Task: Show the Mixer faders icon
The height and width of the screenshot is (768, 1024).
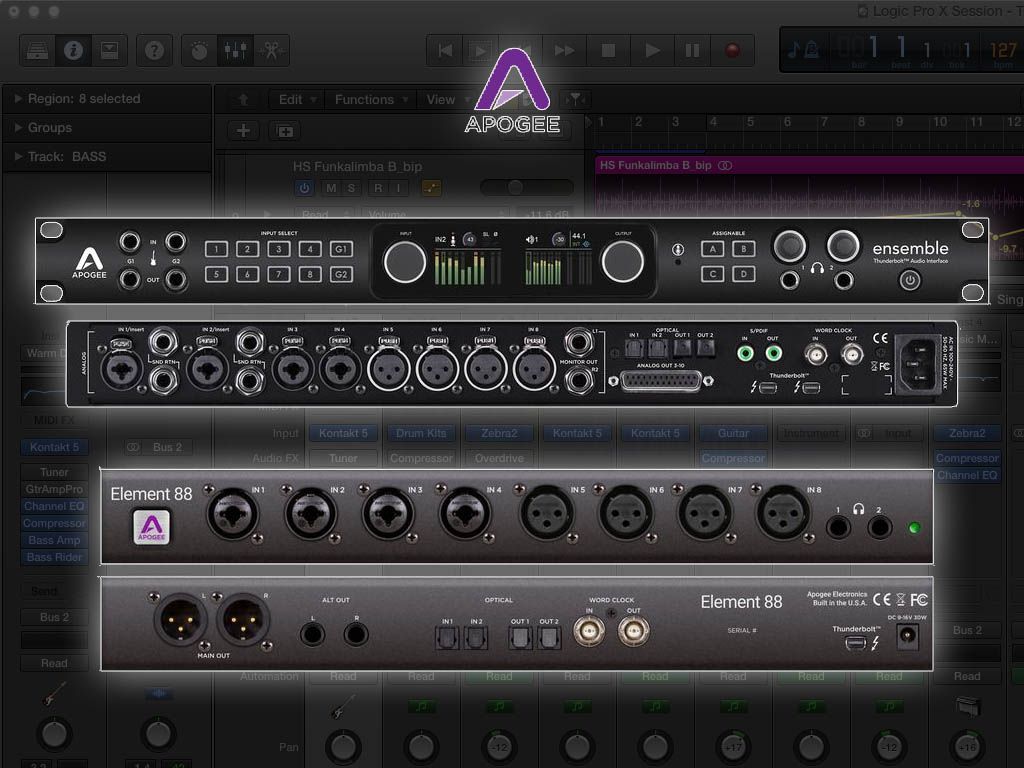Action: pyautogui.click(x=235, y=50)
